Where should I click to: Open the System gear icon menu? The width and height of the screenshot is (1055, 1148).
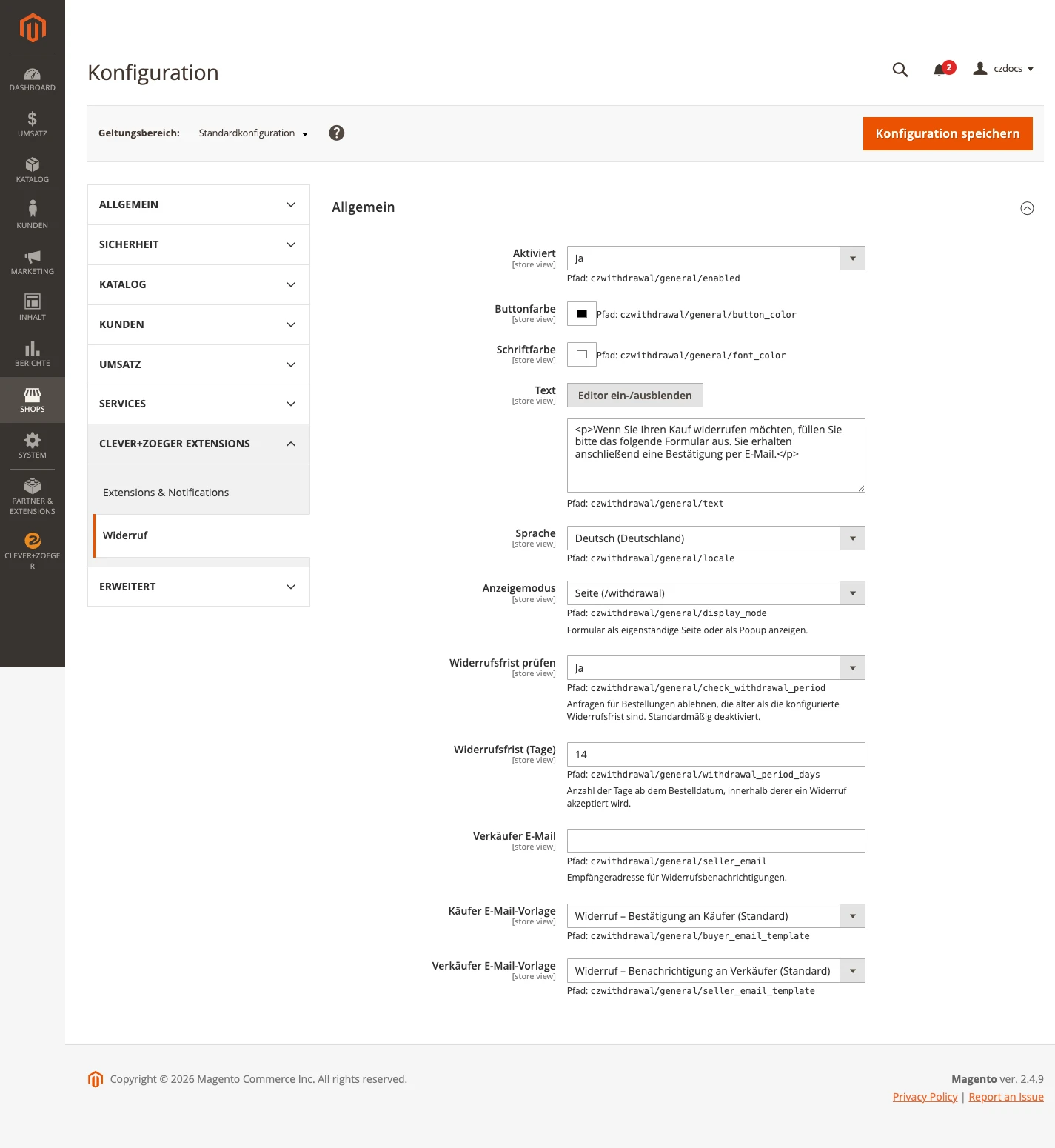point(33,445)
